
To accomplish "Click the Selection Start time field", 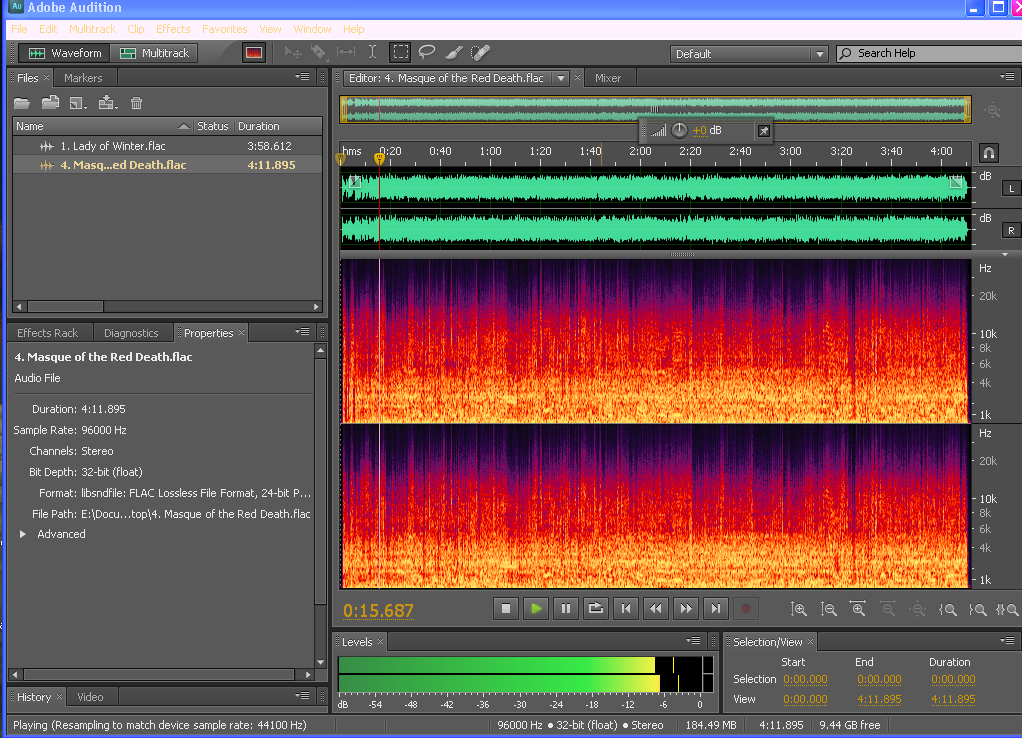I will pyautogui.click(x=805, y=679).
